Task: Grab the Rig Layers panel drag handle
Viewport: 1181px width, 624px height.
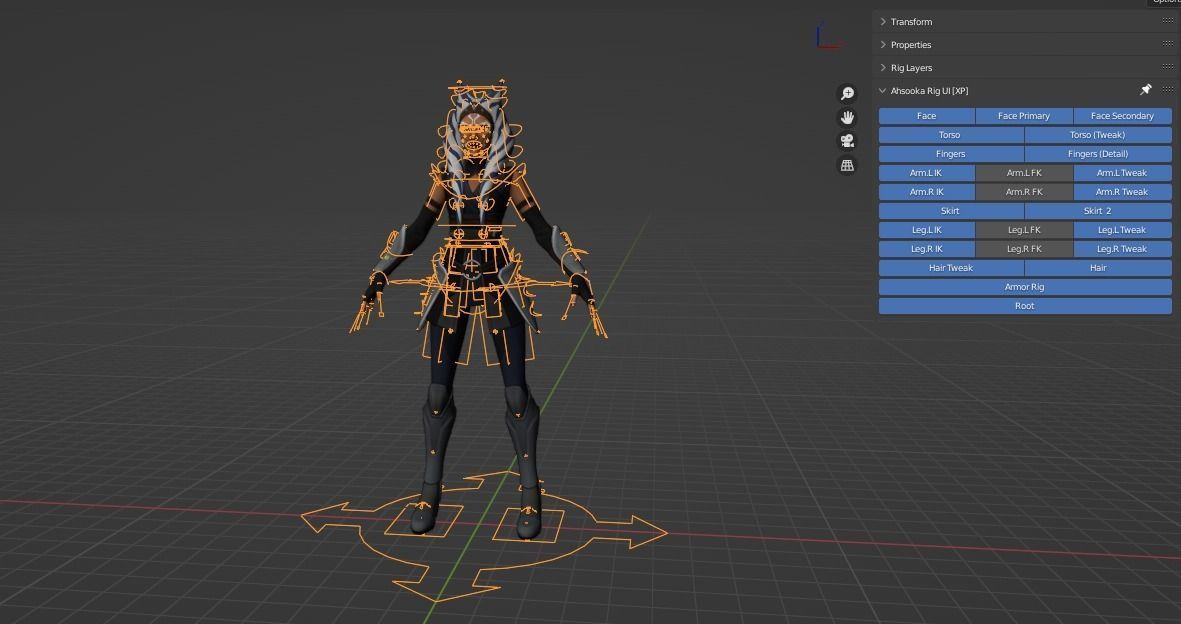Action: click(1167, 67)
